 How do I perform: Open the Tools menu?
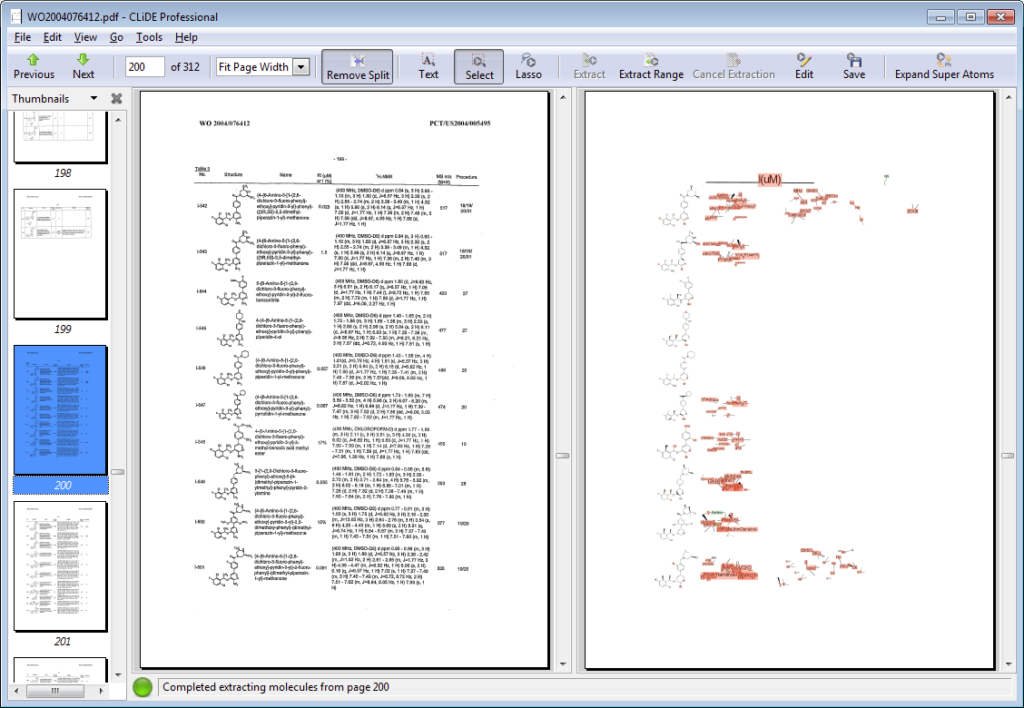[149, 37]
